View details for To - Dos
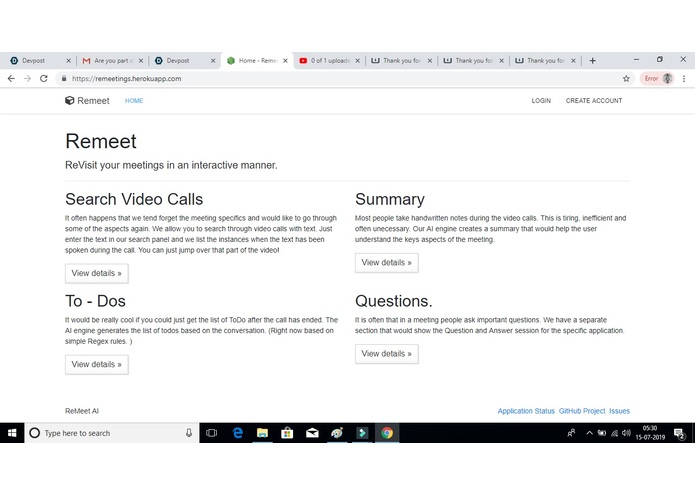Image resolution: width=695 pixels, height=494 pixels. (x=97, y=365)
